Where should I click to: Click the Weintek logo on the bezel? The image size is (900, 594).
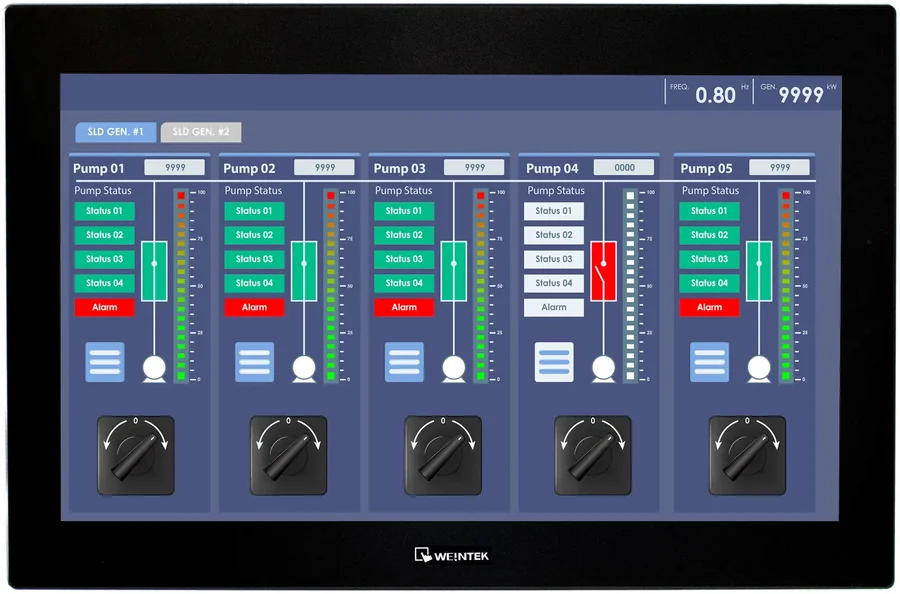tap(452, 556)
